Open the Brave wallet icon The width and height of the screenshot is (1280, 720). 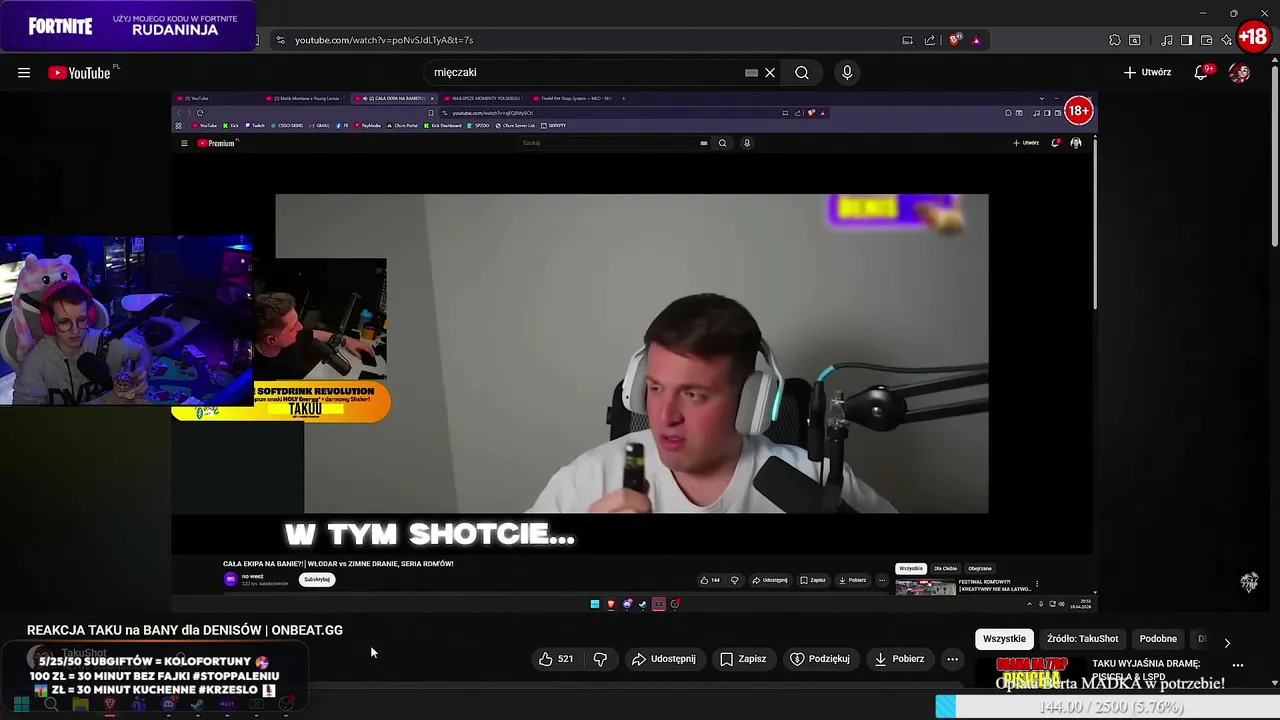[1206, 40]
